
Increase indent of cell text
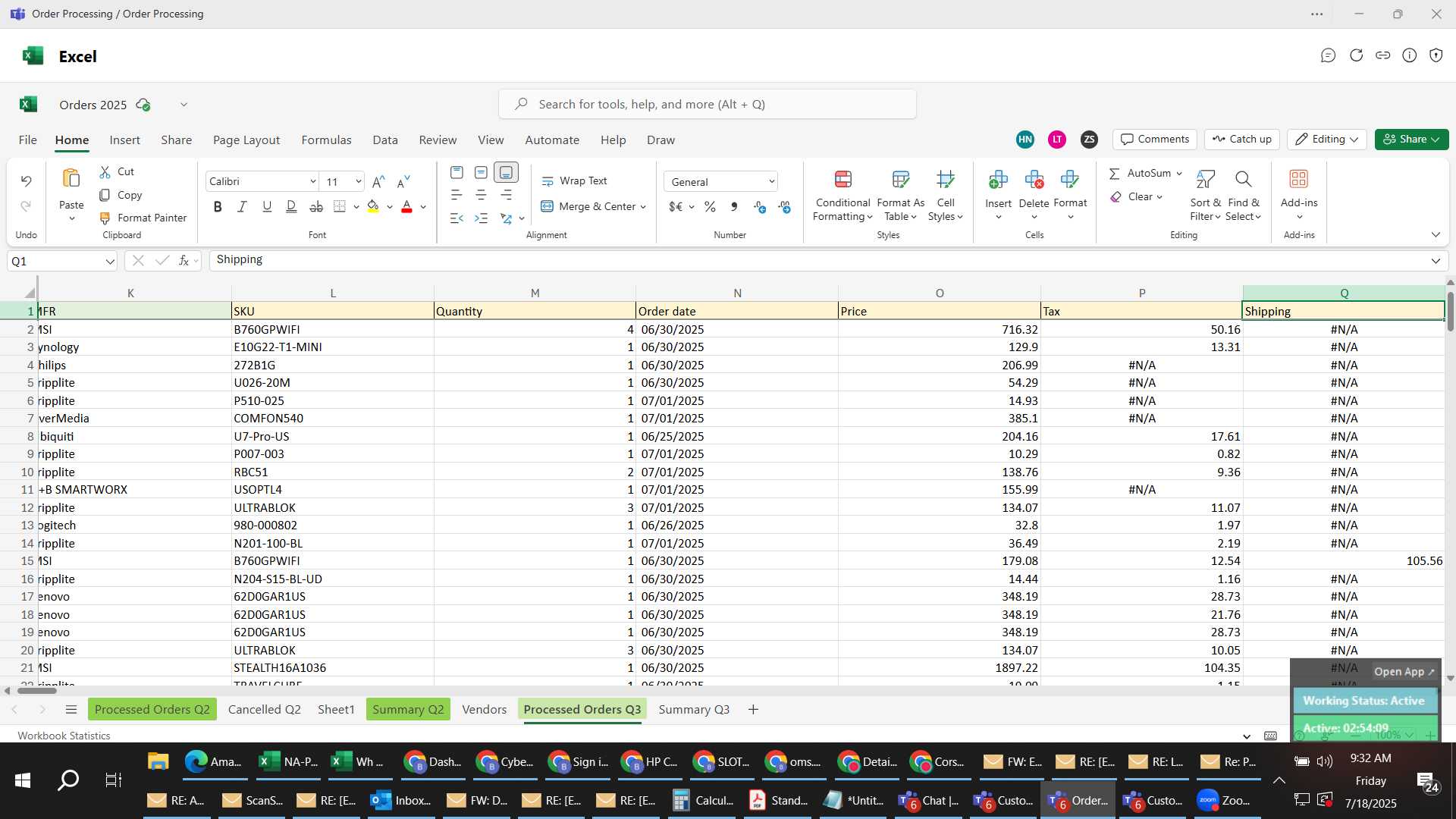(x=481, y=218)
